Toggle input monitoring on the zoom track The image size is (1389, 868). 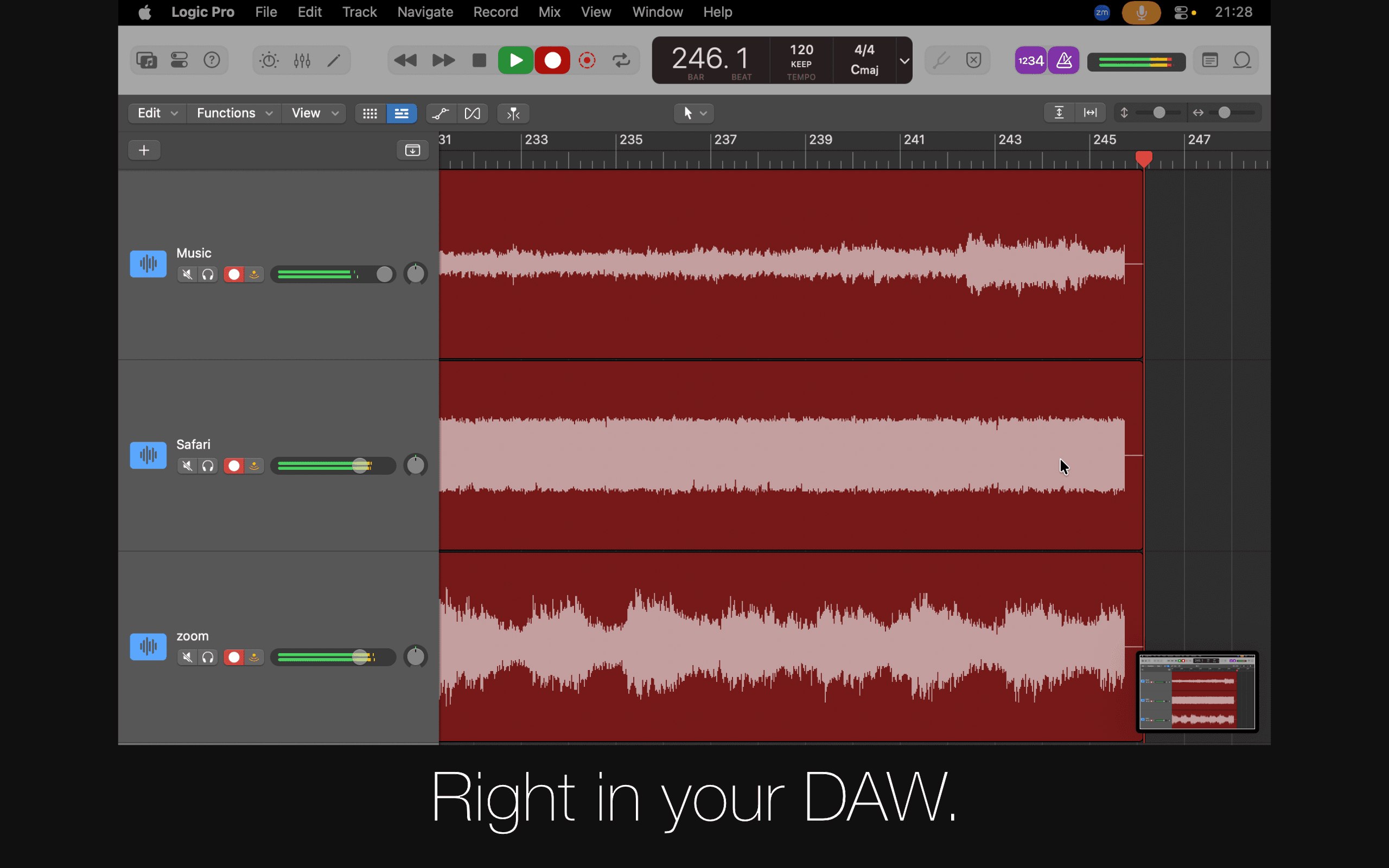pyautogui.click(x=254, y=657)
